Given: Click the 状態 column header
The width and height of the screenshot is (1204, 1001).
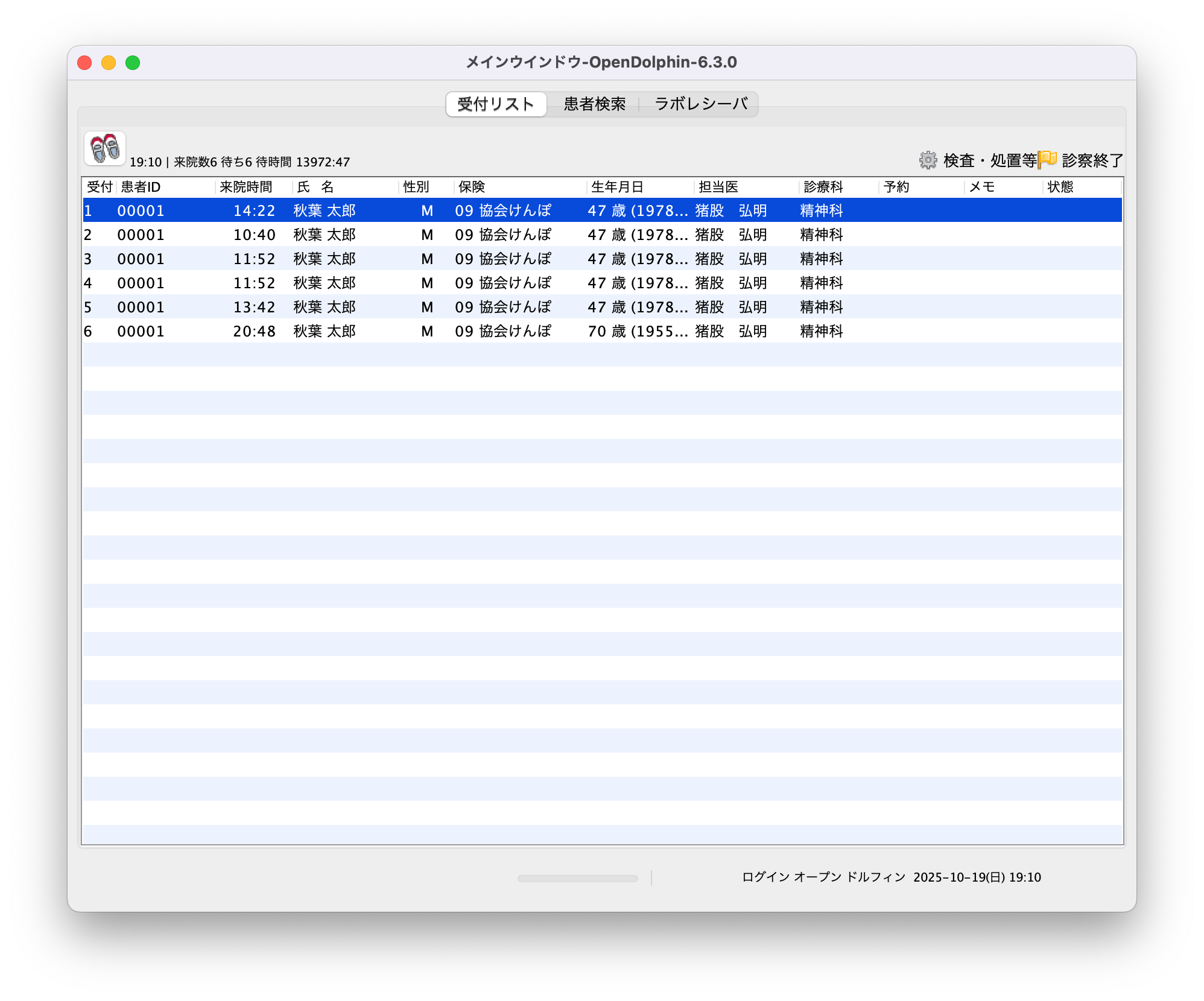Looking at the screenshot, I should (x=1060, y=187).
